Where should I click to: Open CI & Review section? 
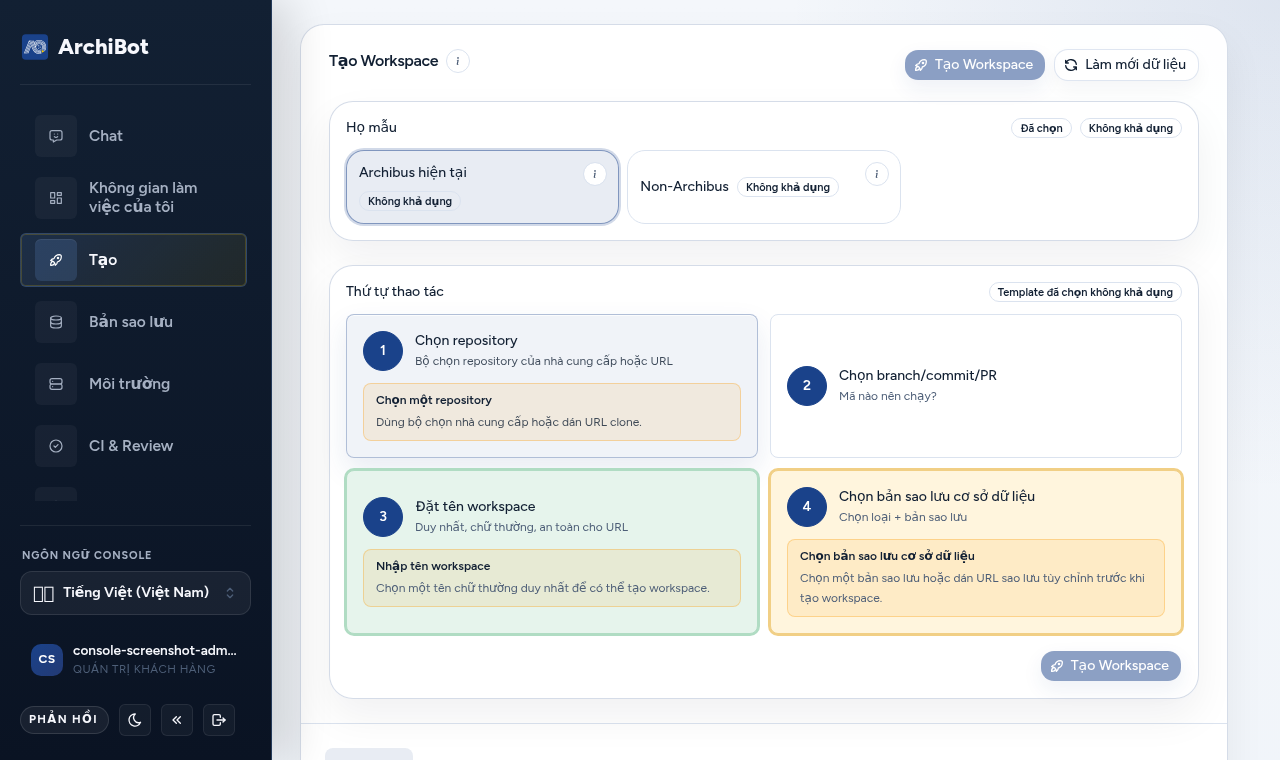click(x=133, y=446)
